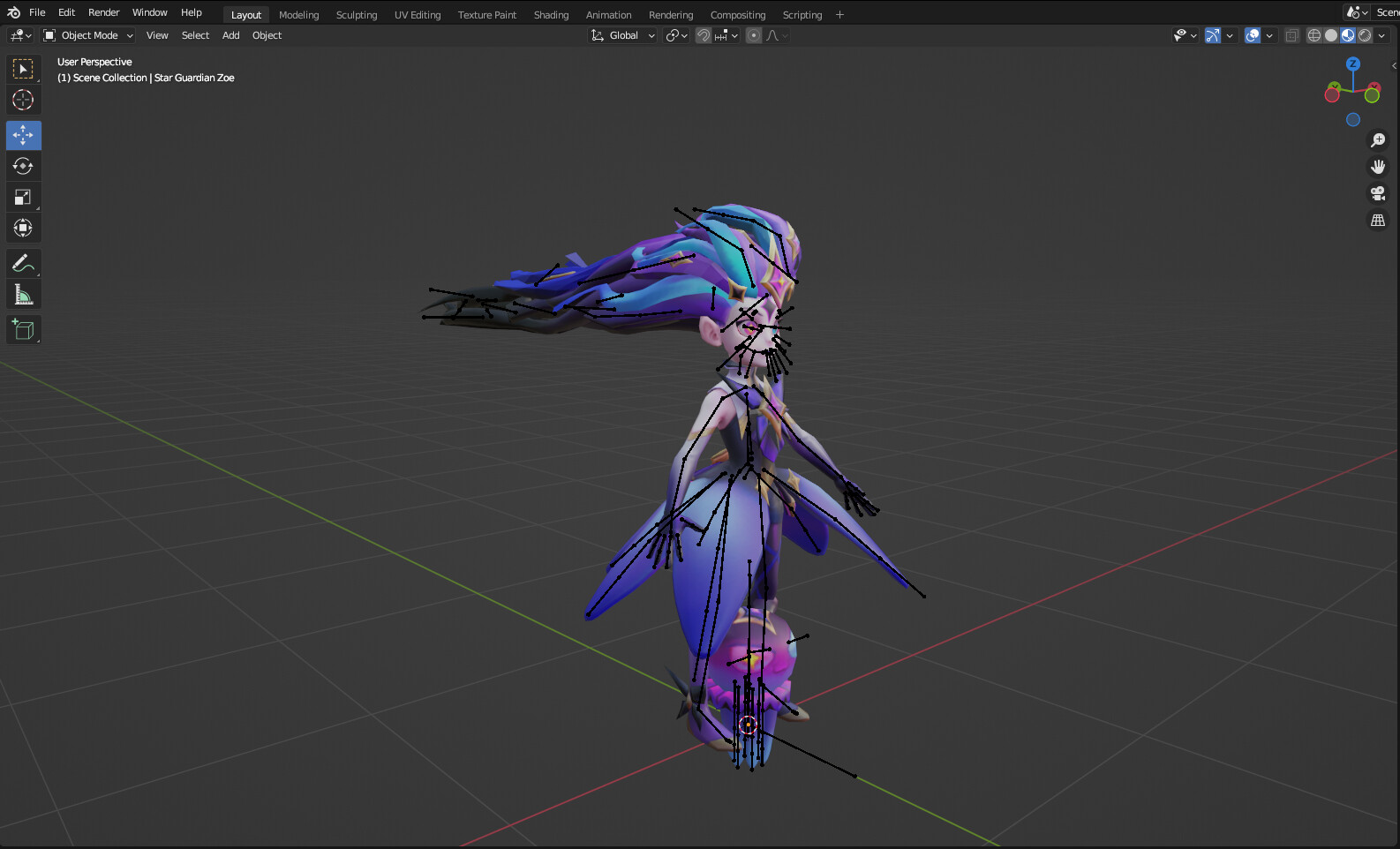Click the Scene name field
The height and width of the screenshot is (849, 1400).
[x=1386, y=12]
